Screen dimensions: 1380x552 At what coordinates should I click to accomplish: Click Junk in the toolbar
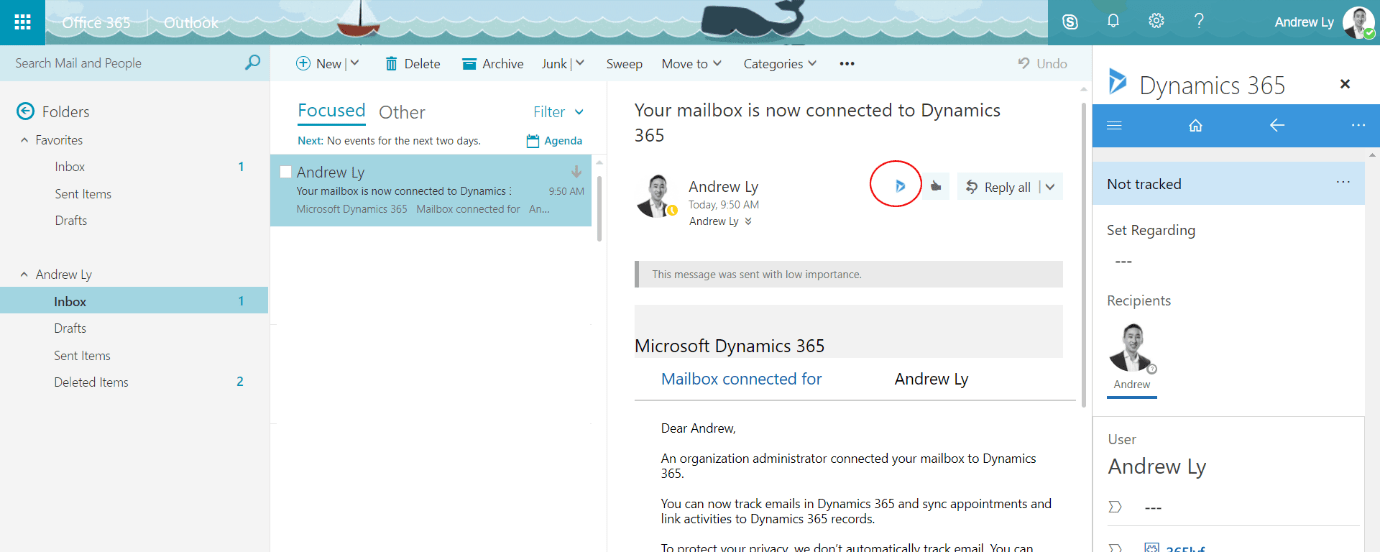[x=554, y=63]
